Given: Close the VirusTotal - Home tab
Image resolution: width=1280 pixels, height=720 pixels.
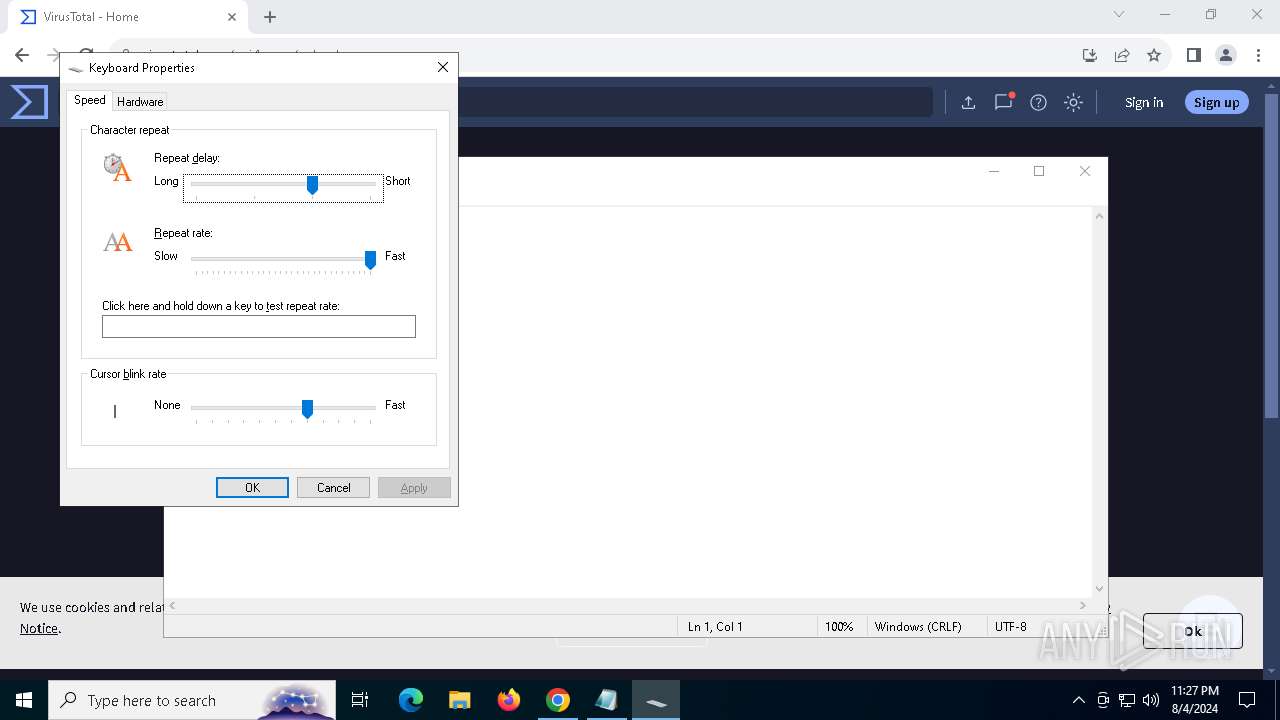Looking at the screenshot, I should (x=232, y=16).
